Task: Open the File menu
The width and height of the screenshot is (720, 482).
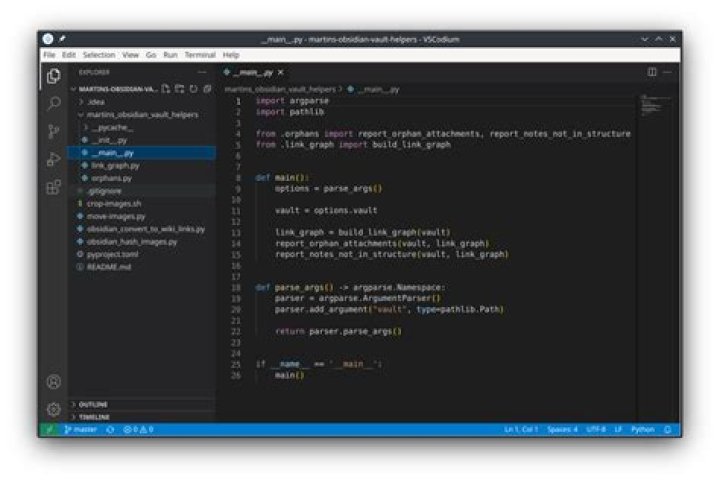Action: 49,55
